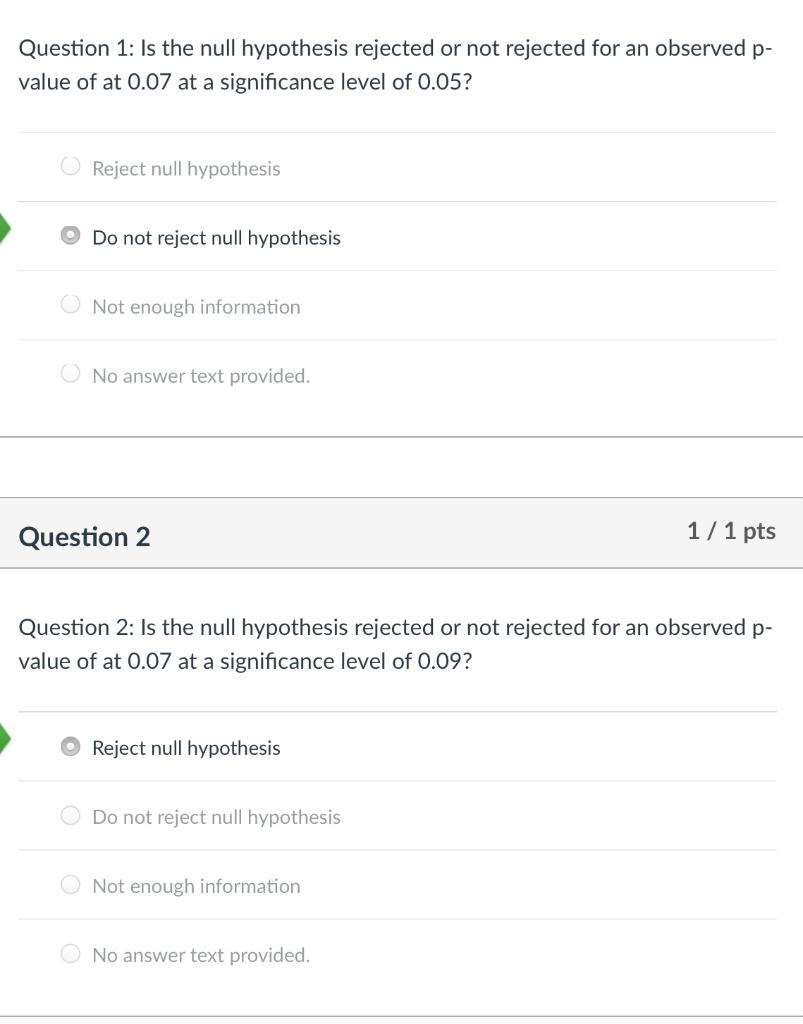Click the "1 / 1 pts" score label
803x1024 pixels.
(x=731, y=532)
